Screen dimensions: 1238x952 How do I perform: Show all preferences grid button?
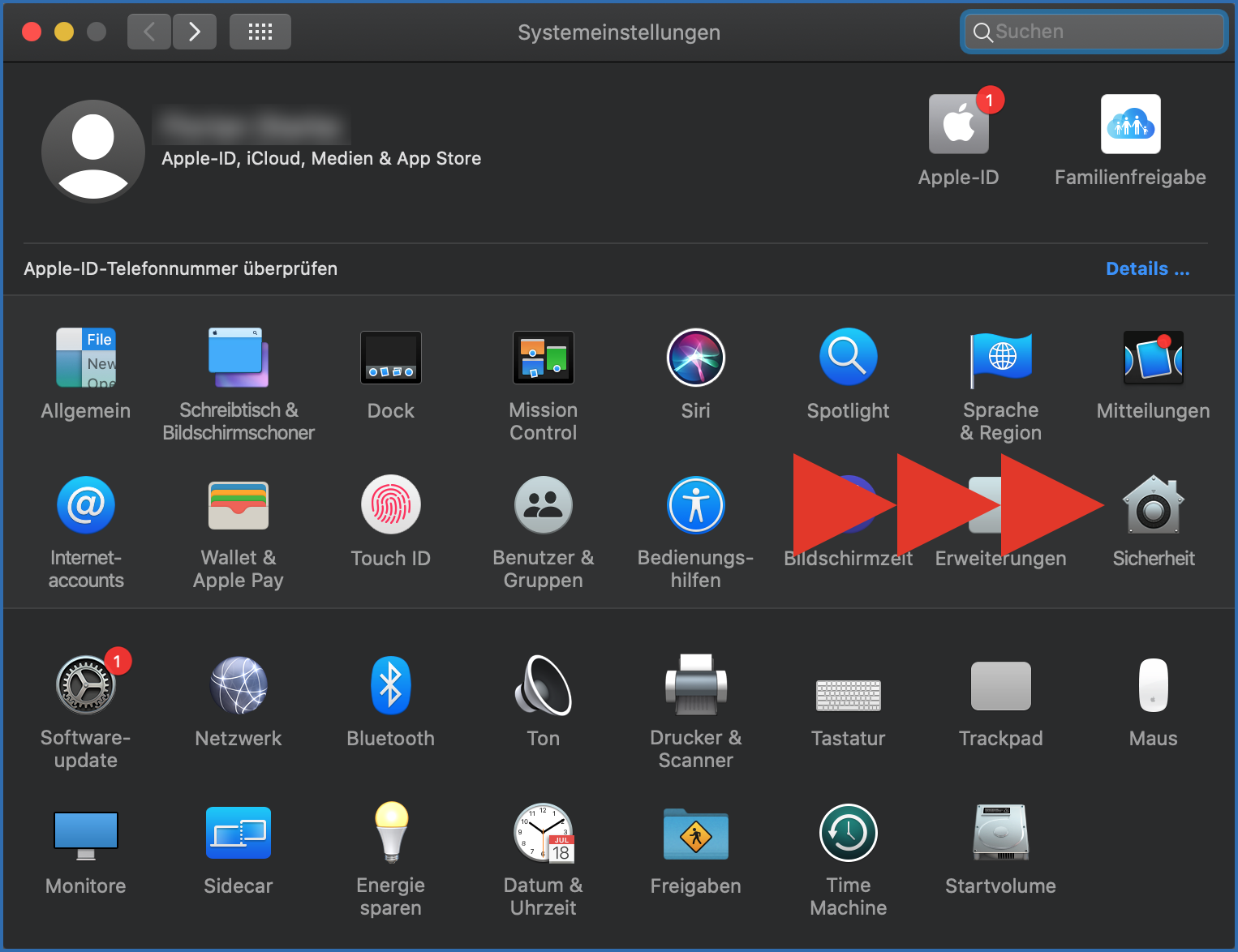[x=260, y=32]
